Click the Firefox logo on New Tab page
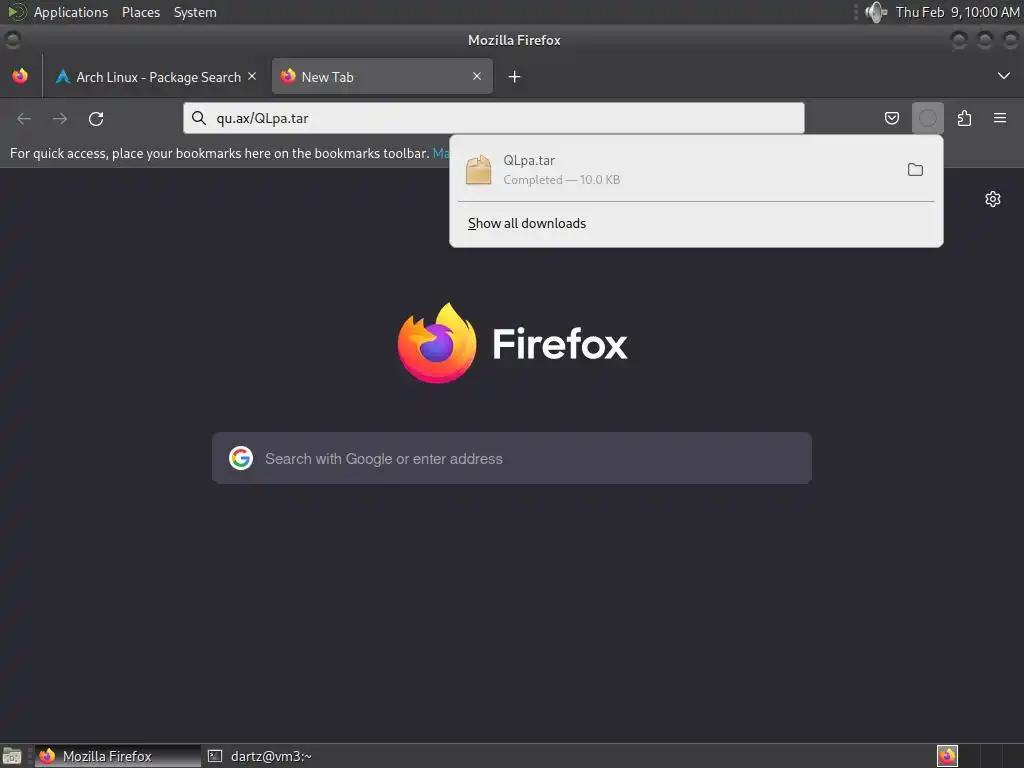 pos(437,343)
